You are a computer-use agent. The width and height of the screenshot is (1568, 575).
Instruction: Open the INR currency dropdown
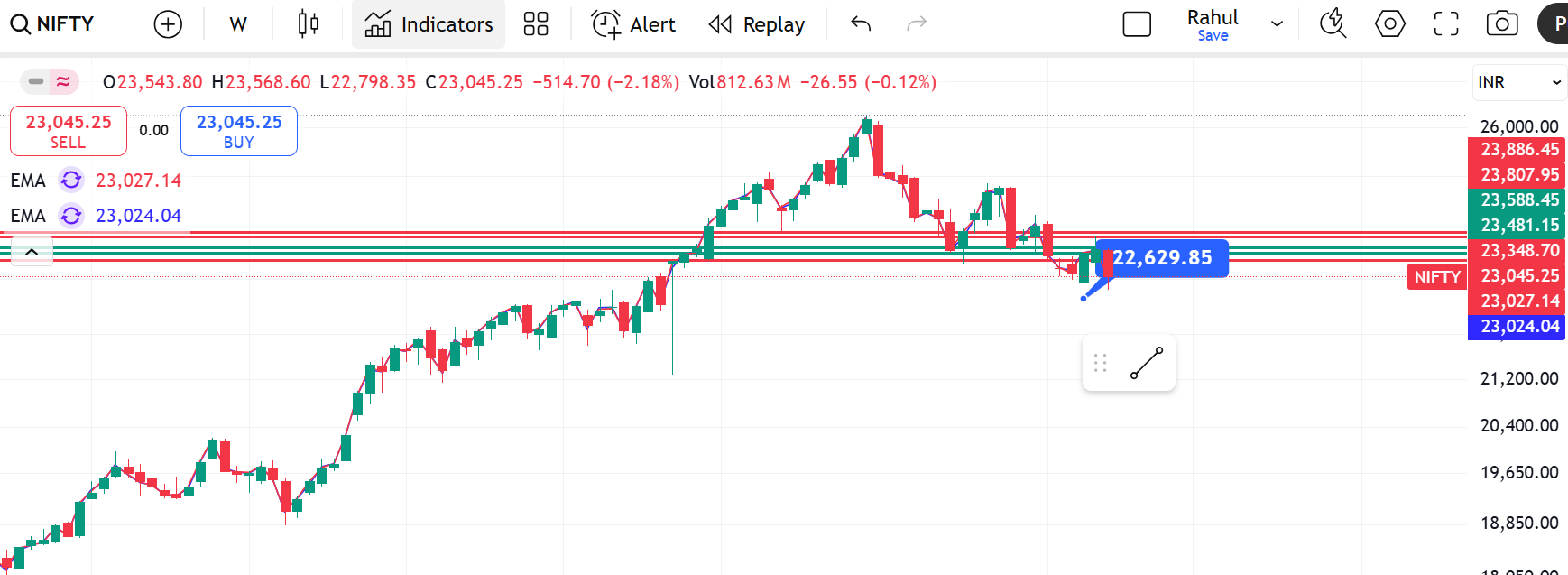coord(1520,83)
